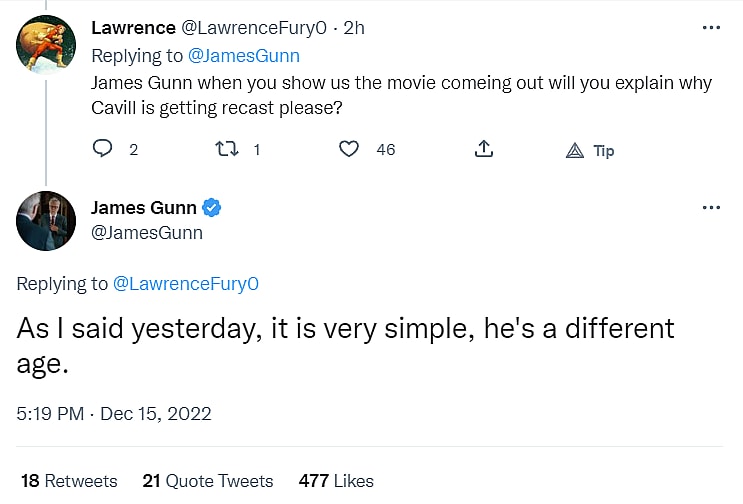Open more options on James Gunn's tweet
This screenshot has width=743, height=504.
pyautogui.click(x=711, y=208)
